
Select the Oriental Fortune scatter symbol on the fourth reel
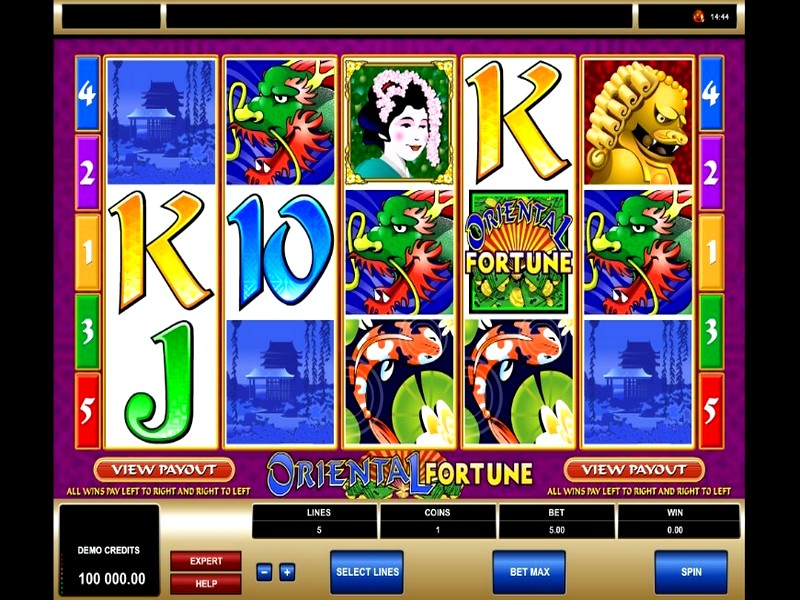click(518, 252)
